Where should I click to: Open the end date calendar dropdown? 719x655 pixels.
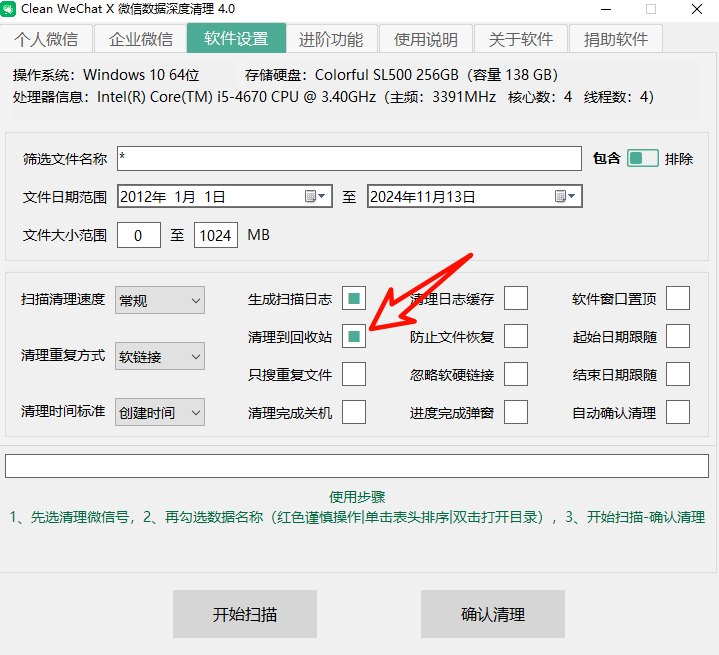pos(565,196)
